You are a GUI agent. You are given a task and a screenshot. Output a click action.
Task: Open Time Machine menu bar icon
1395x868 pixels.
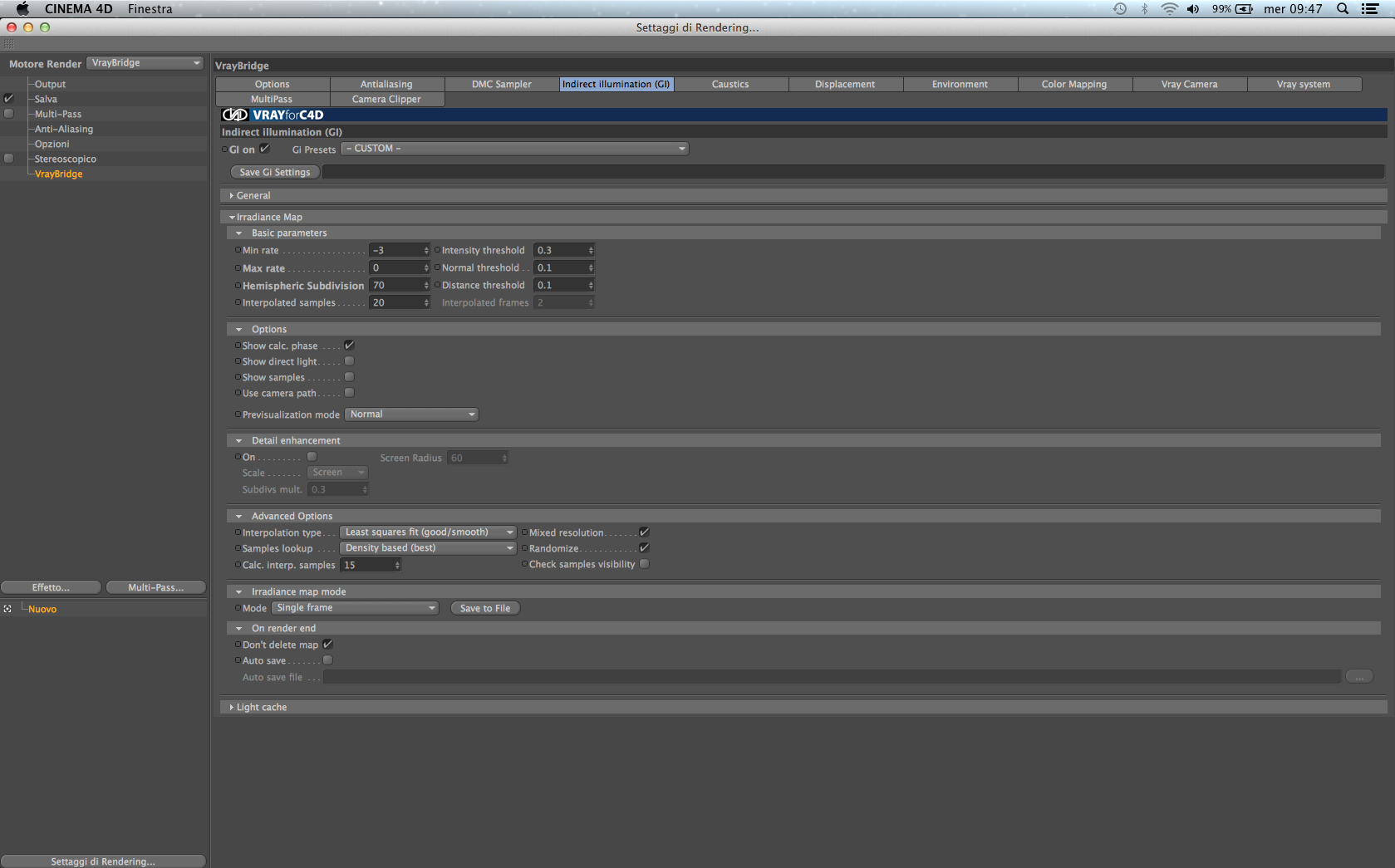(1120, 9)
